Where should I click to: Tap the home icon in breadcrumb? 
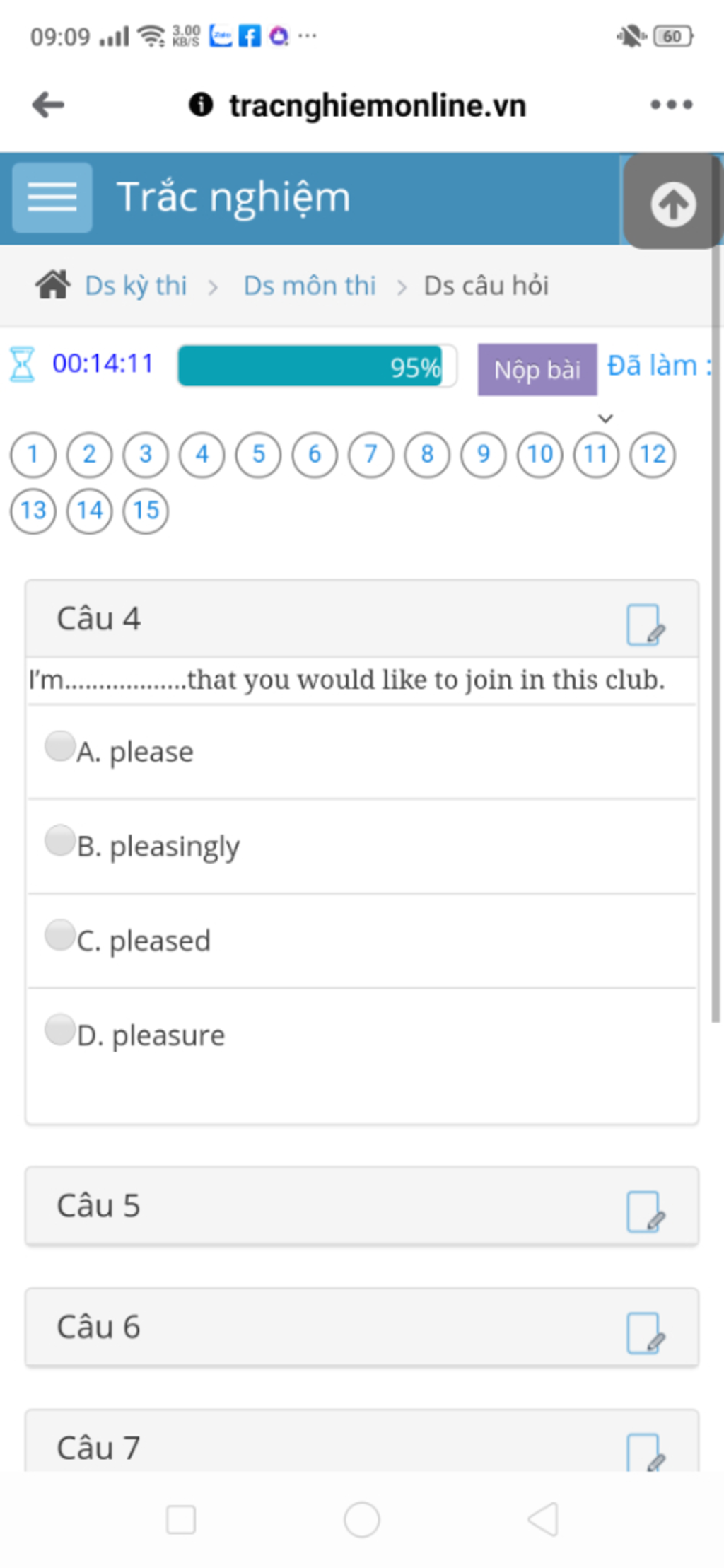[x=52, y=285]
